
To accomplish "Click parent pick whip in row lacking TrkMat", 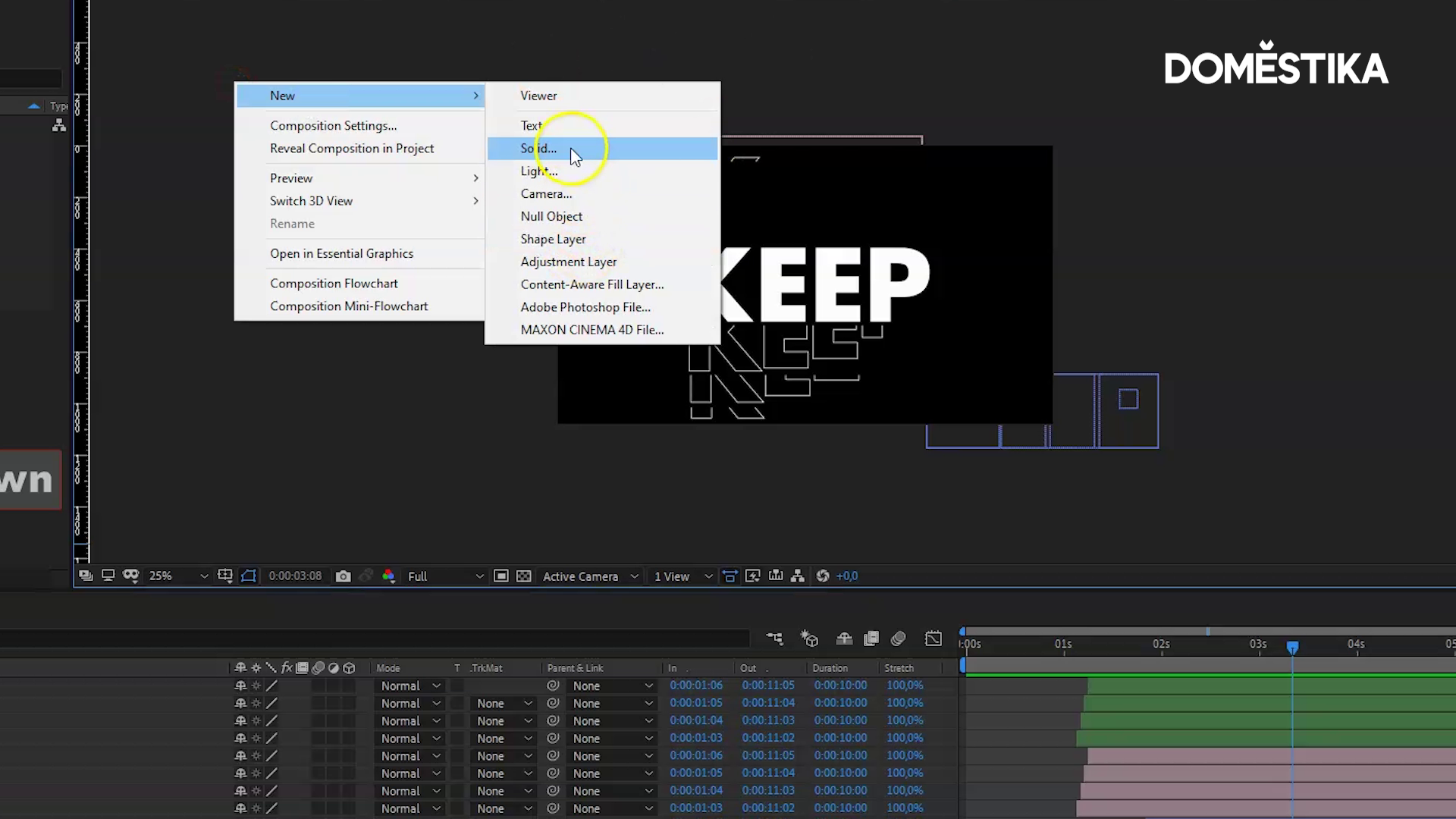I will pyautogui.click(x=553, y=686).
